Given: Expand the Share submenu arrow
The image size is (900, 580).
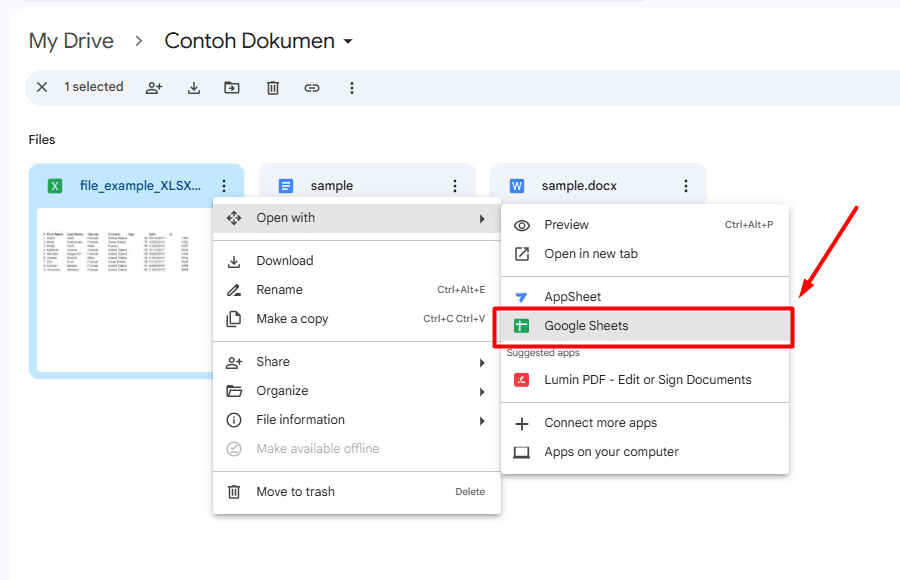Looking at the screenshot, I should coord(482,363).
